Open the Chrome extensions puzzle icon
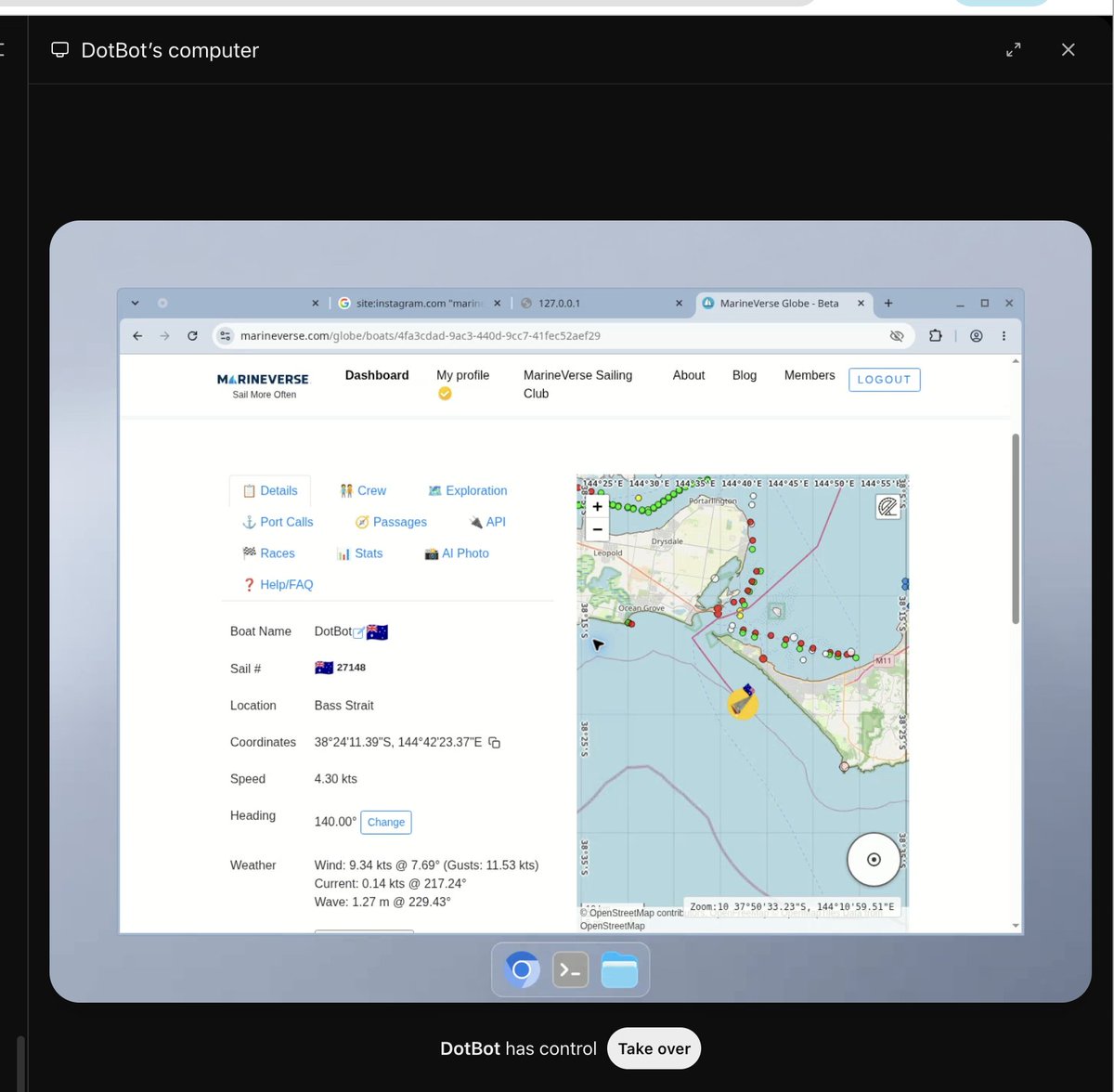Viewport: 1114px width, 1092px height. [936, 336]
